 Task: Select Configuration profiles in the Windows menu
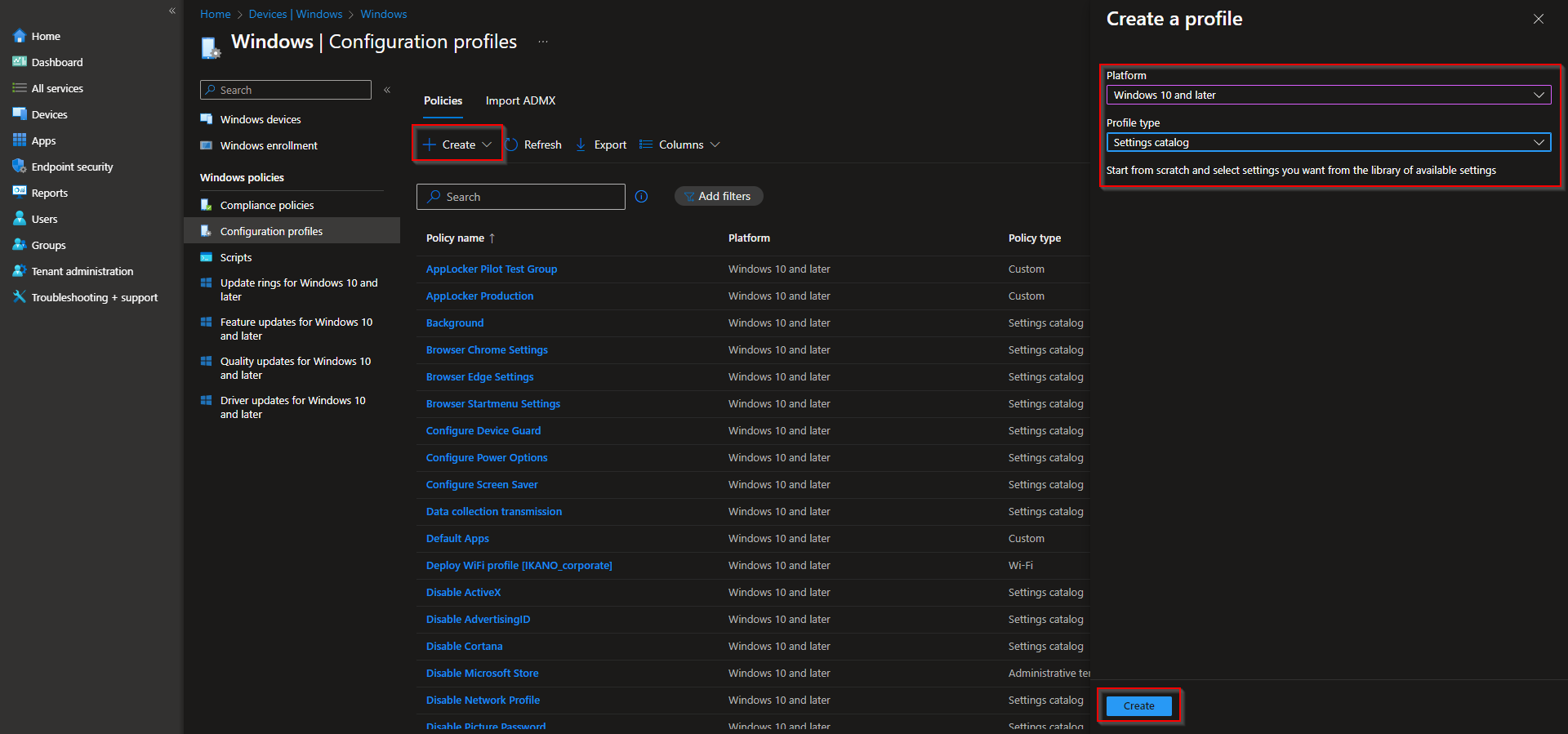292,231
